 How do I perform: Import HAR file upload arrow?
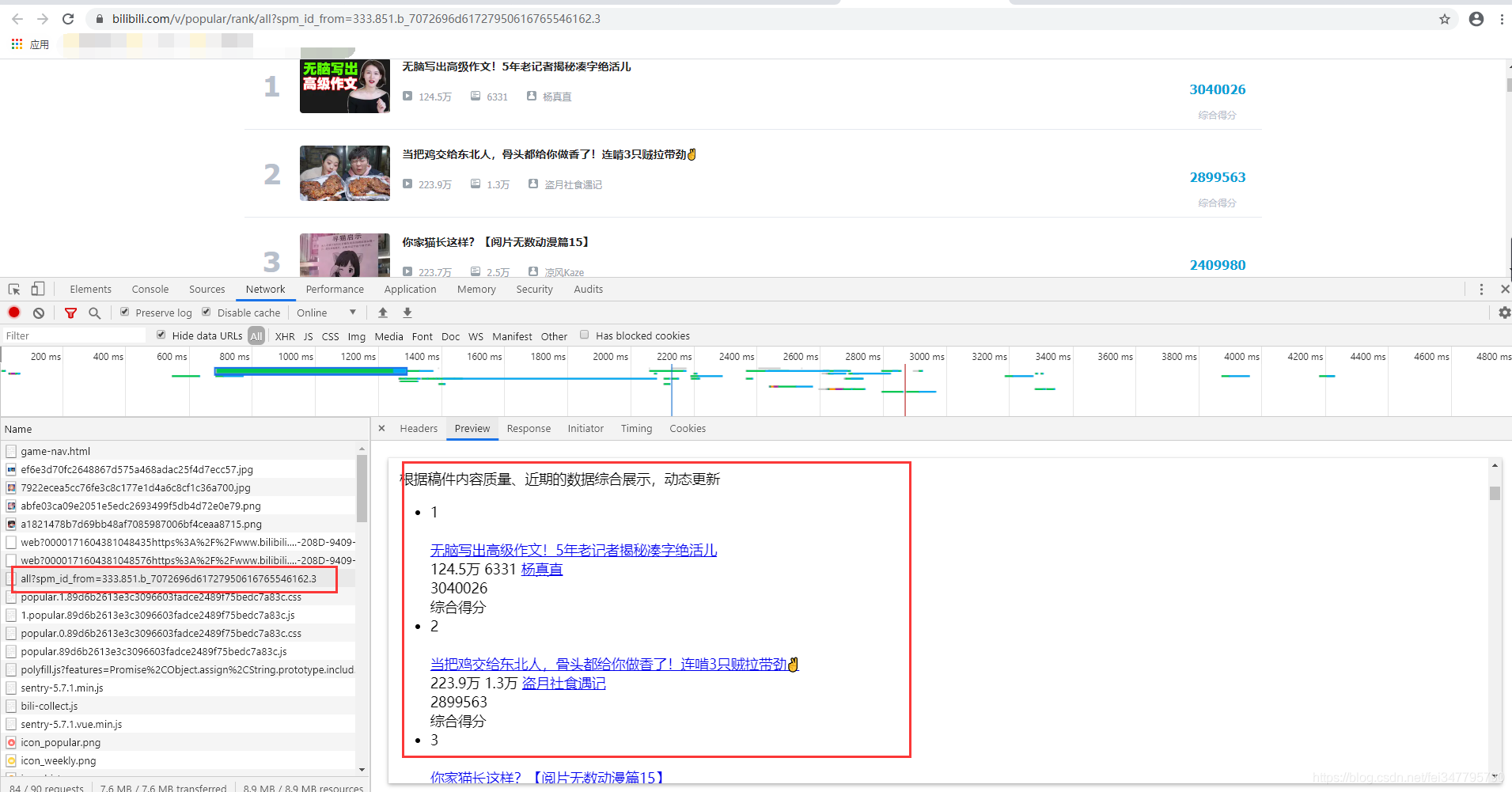click(x=383, y=313)
